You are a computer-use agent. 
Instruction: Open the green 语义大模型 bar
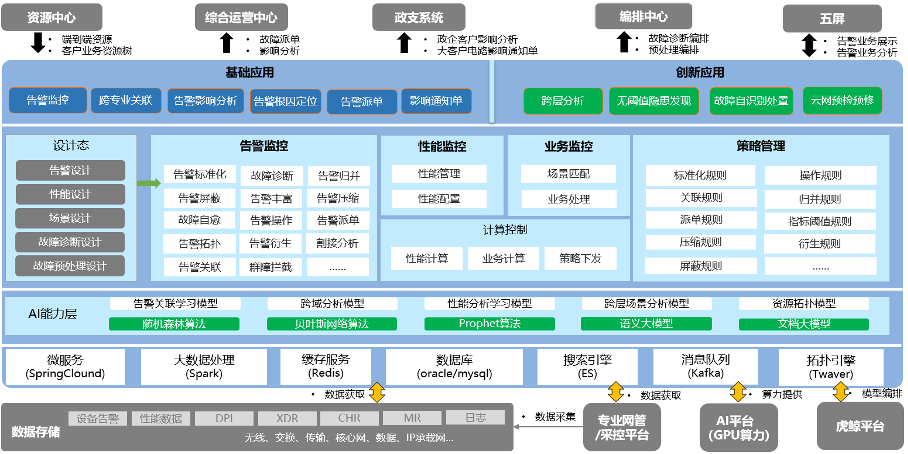click(646, 324)
